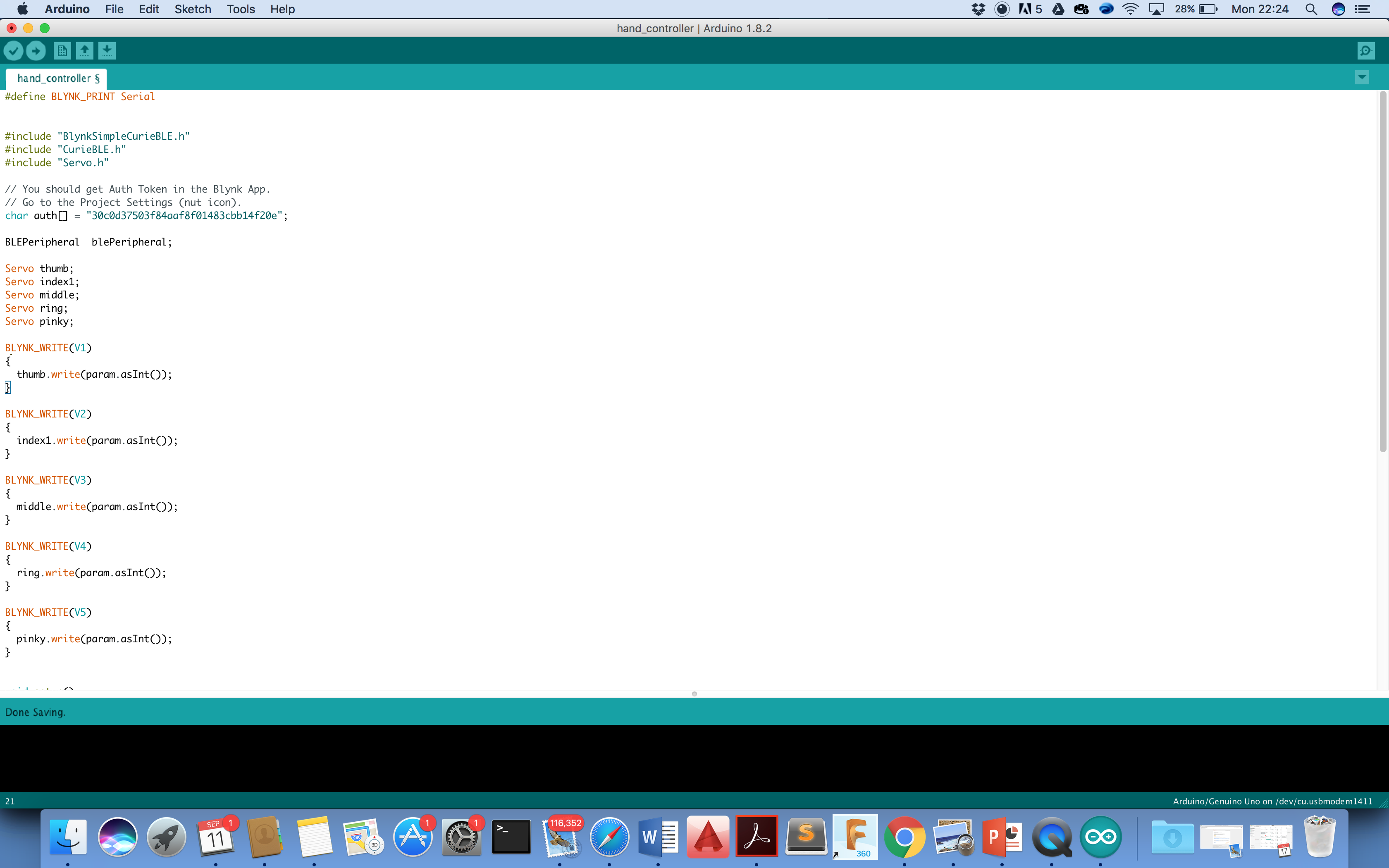This screenshot has width=1389, height=868.
Task: Click '#include "Servo.h"' line
Action: 57,162
